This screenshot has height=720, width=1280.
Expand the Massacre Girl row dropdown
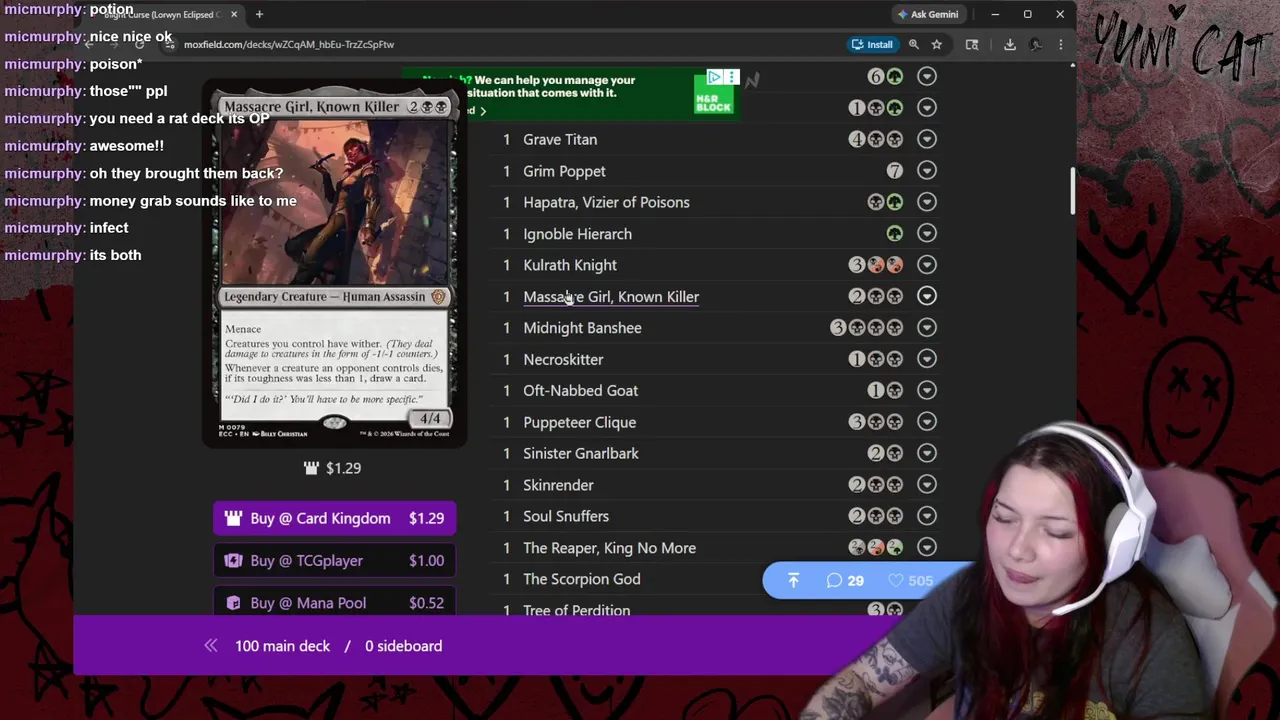927,296
